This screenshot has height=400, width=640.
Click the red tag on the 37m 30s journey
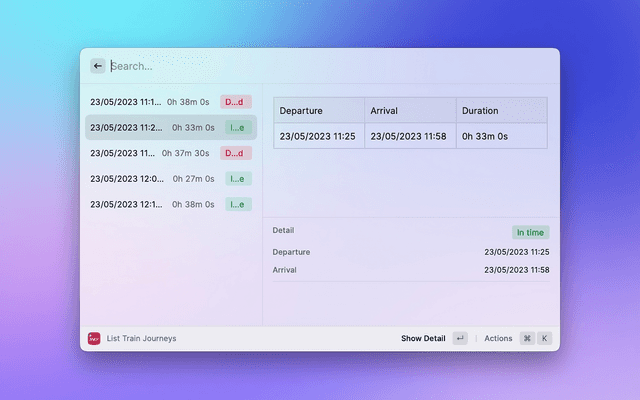(236, 153)
